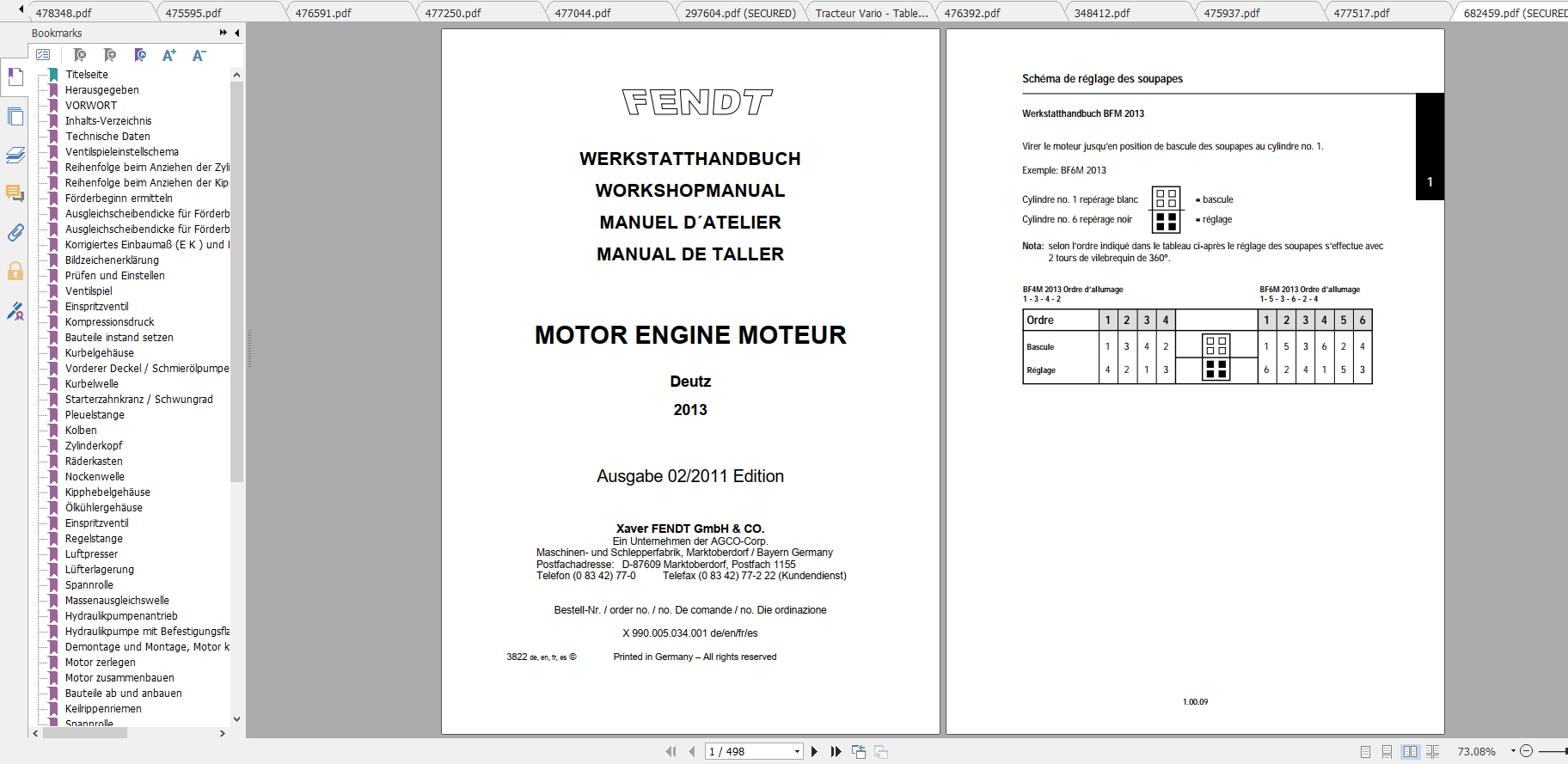Switch to continuous page view
This screenshot has width=1568, height=764.
click(x=1387, y=751)
